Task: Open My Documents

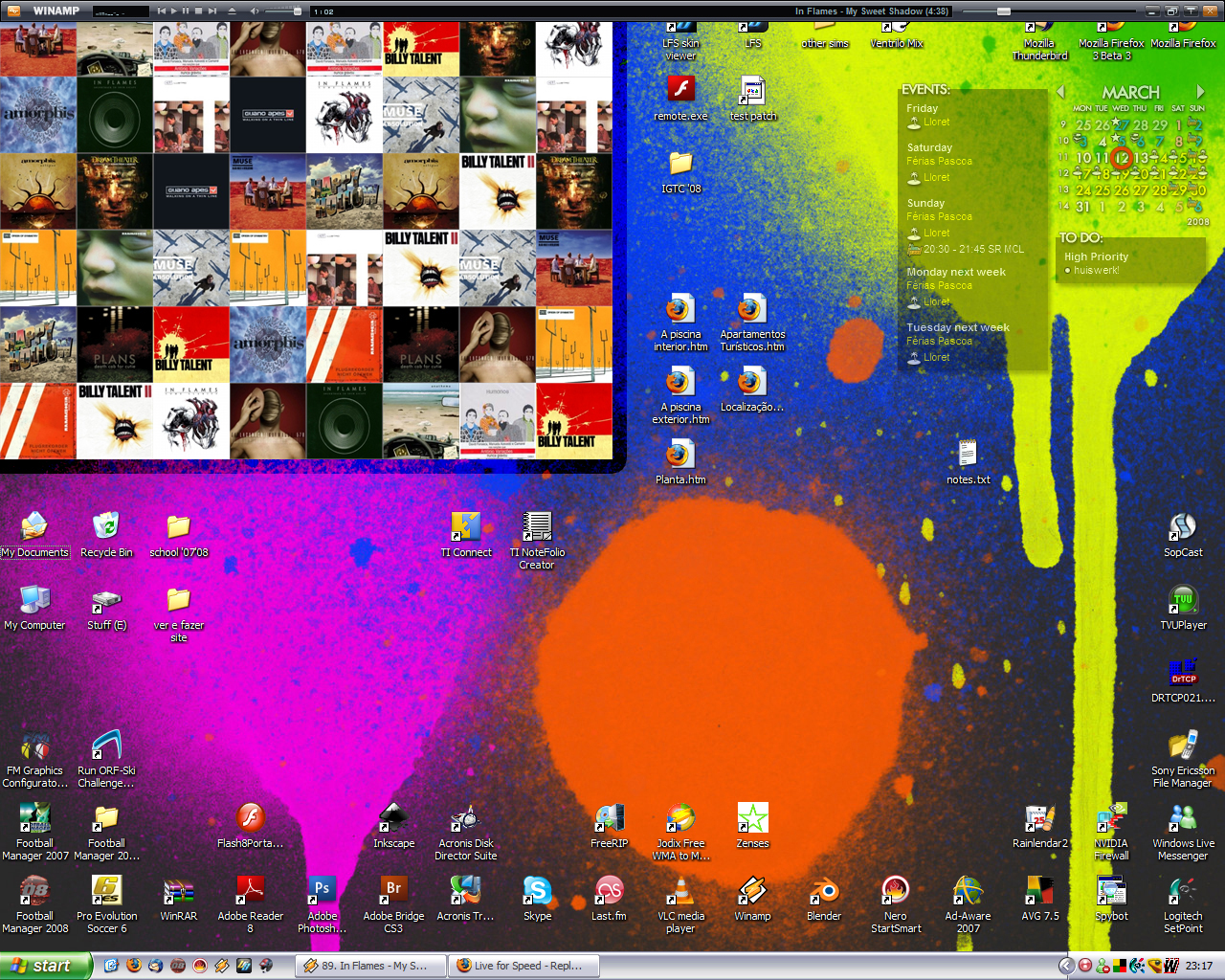Action: click(x=35, y=535)
